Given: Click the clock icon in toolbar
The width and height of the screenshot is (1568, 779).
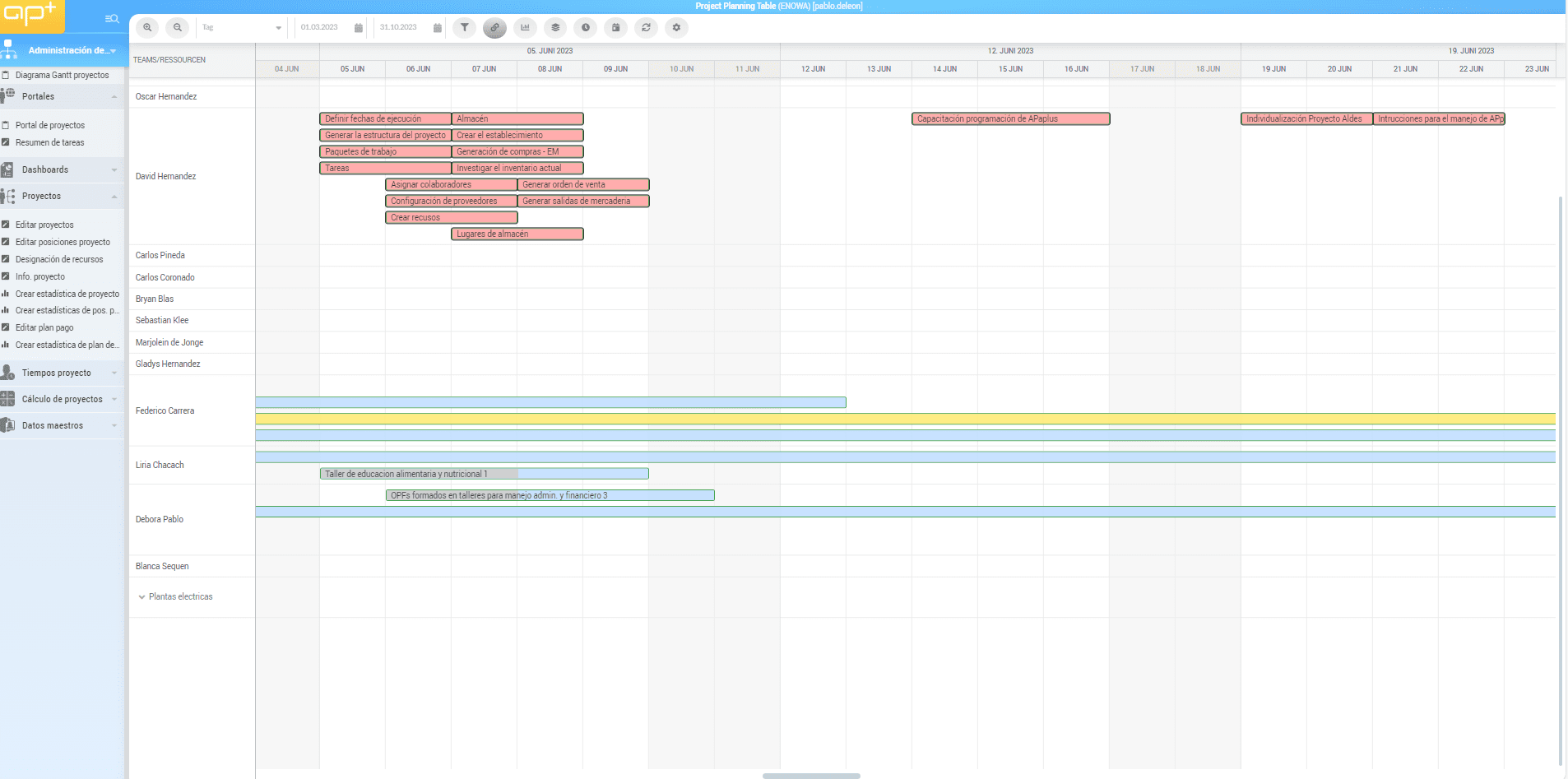Looking at the screenshot, I should tap(586, 28).
